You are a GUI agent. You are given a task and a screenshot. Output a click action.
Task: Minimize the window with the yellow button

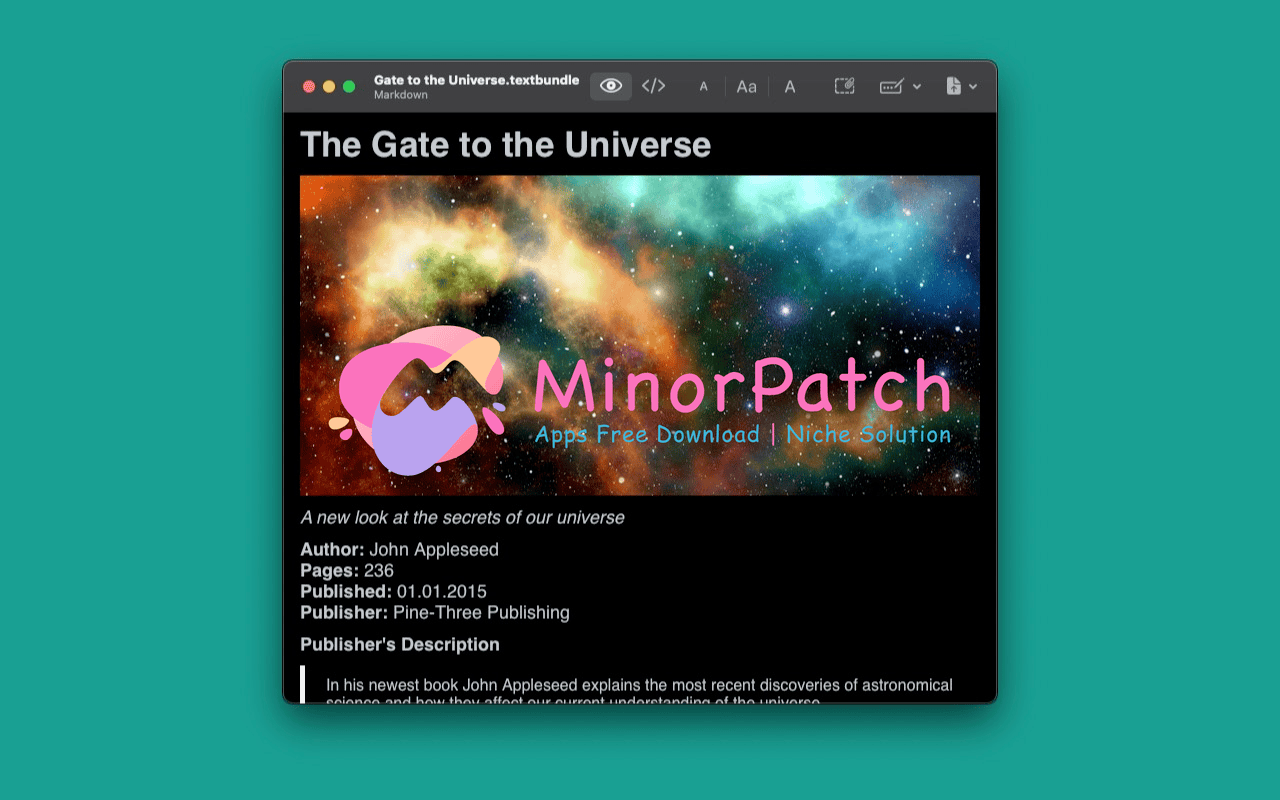pos(329,87)
